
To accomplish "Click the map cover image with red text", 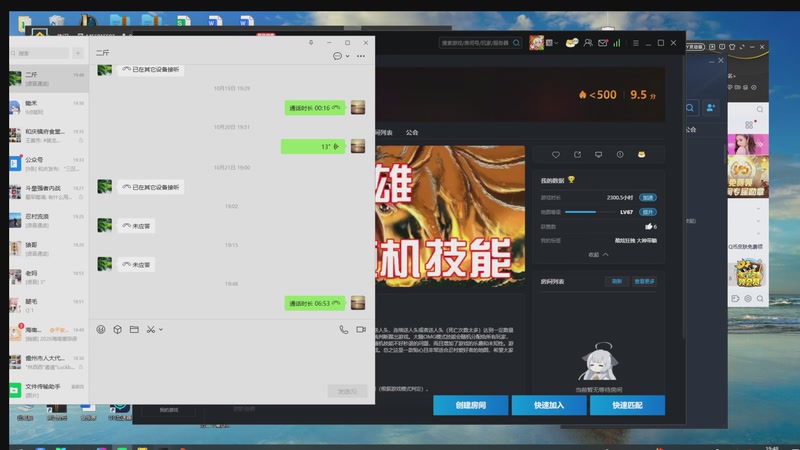I will [451, 216].
